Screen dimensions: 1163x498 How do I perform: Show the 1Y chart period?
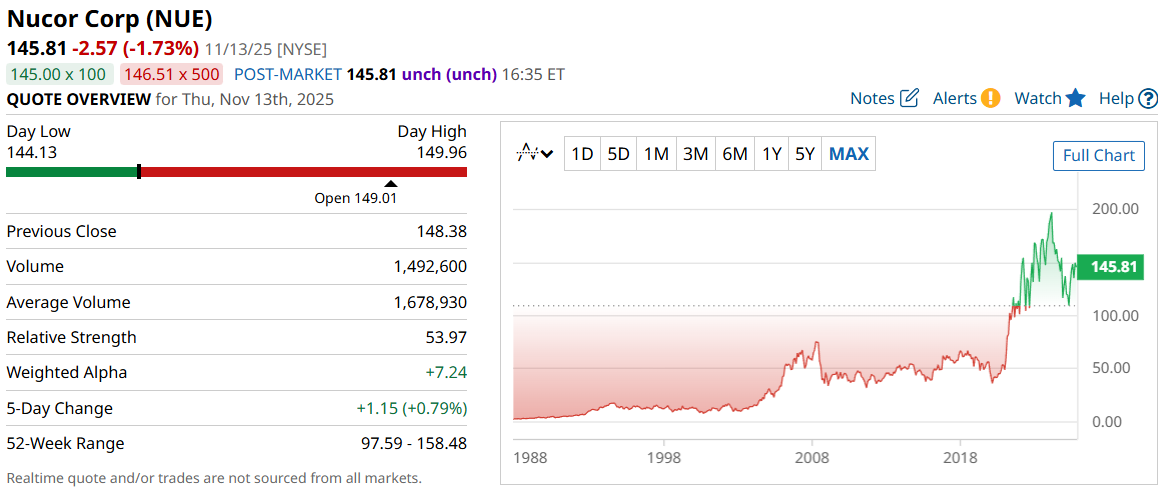tap(771, 154)
